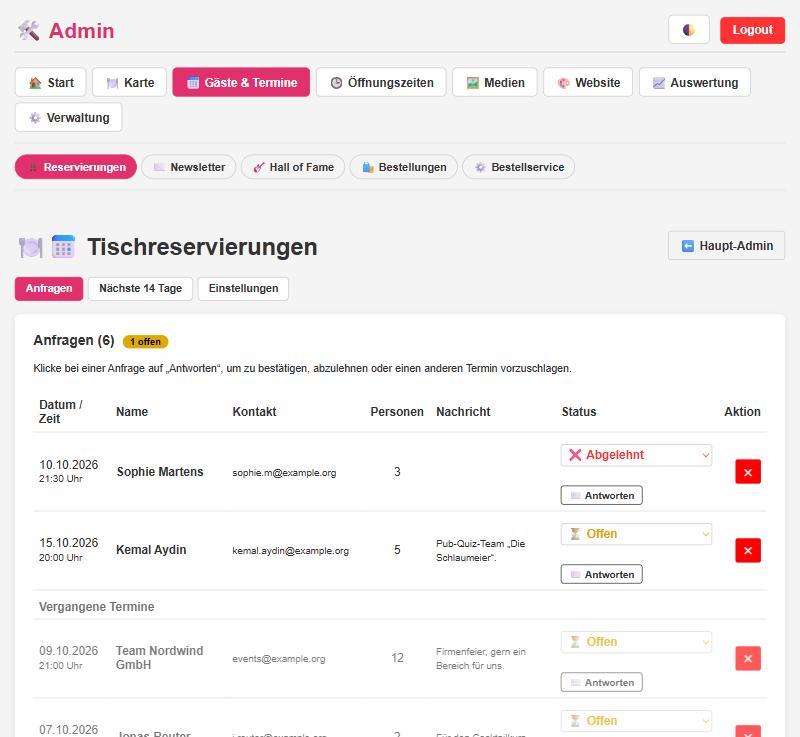Open the Hall of Fame sub-tab
This screenshot has width=800, height=737.
pyautogui.click(x=293, y=167)
